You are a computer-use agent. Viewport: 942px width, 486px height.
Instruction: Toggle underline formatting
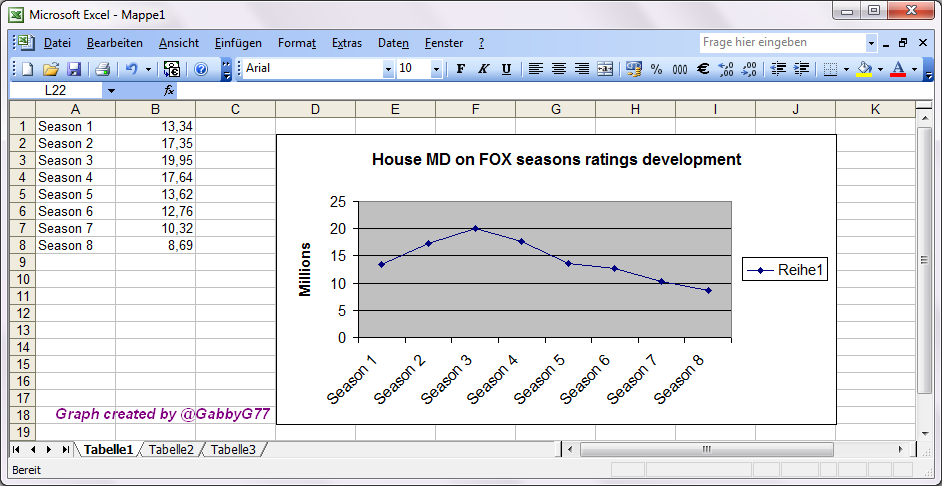(506, 69)
